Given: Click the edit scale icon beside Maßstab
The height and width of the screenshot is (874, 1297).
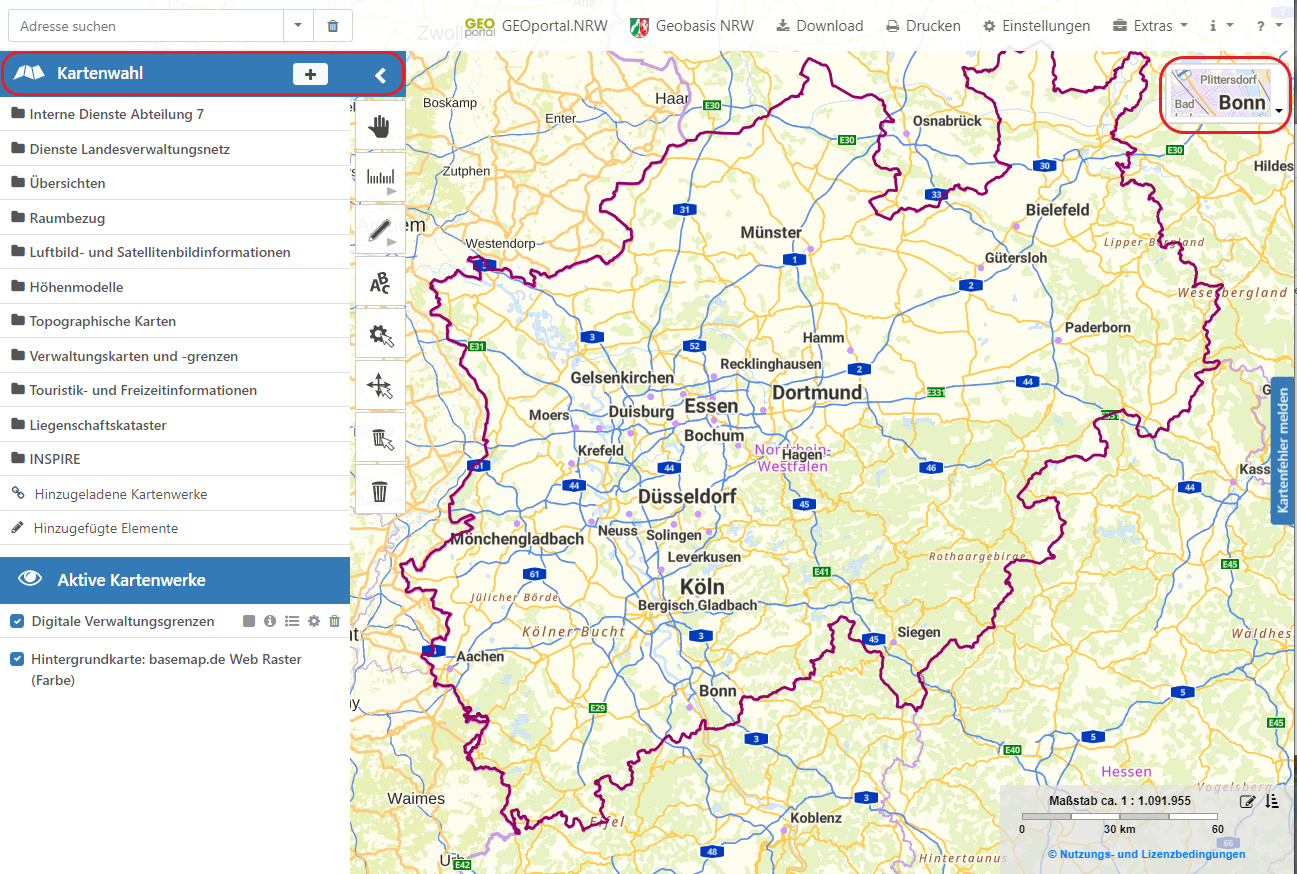Looking at the screenshot, I should (1248, 801).
